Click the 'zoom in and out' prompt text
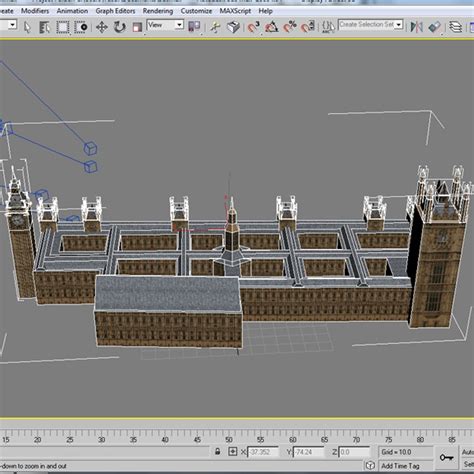The image size is (474, 474). coord(33,466)
